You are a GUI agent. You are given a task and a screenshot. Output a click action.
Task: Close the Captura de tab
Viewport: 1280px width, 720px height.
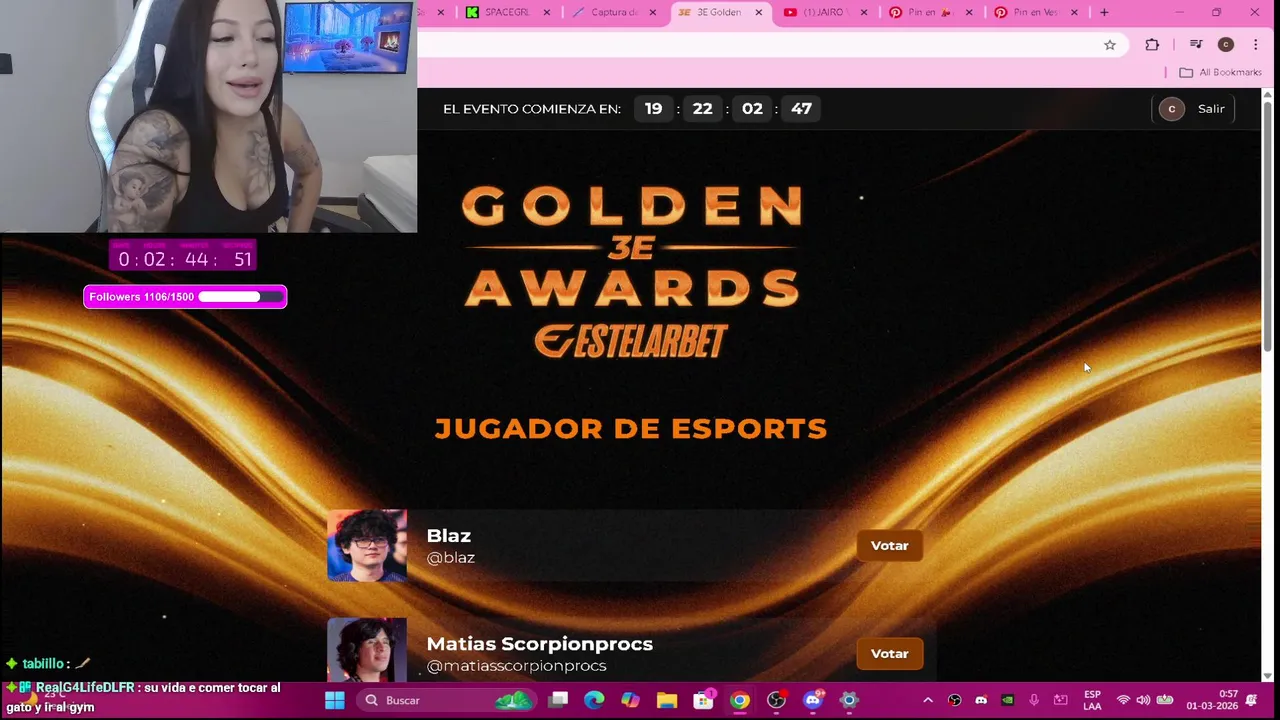(653, 12)
